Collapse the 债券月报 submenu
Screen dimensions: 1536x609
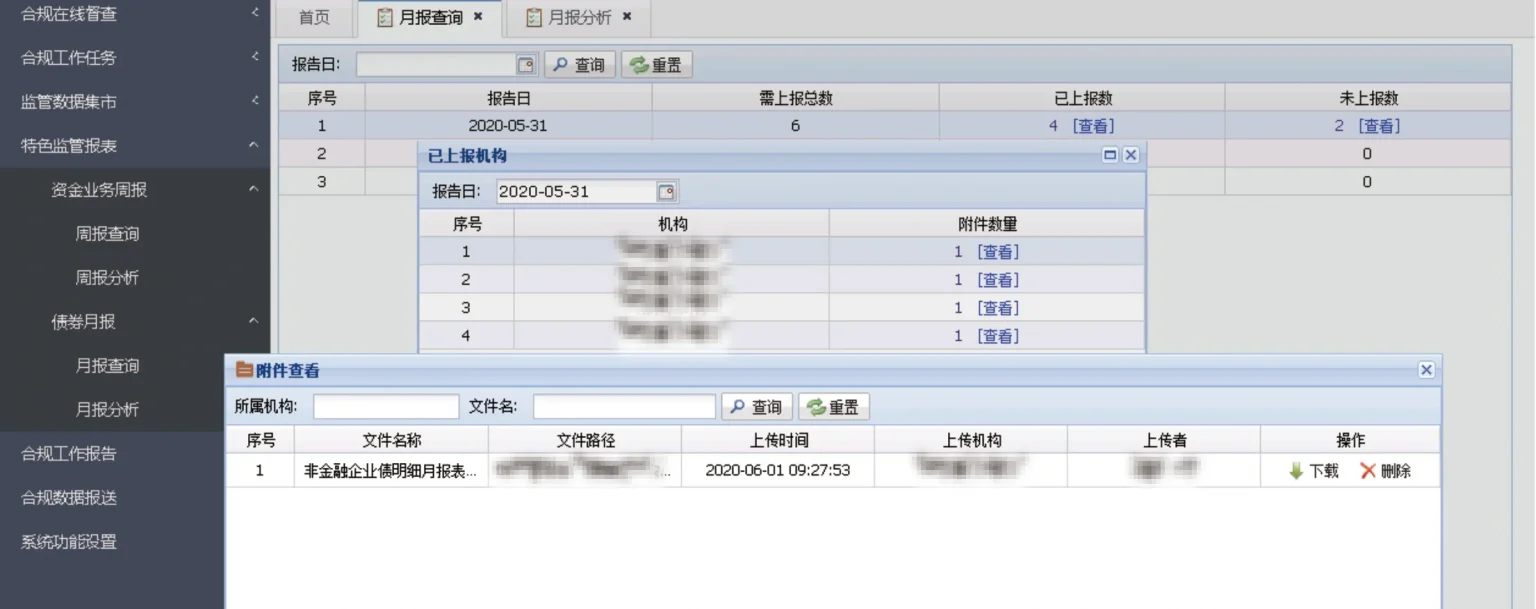pos(254,322)
